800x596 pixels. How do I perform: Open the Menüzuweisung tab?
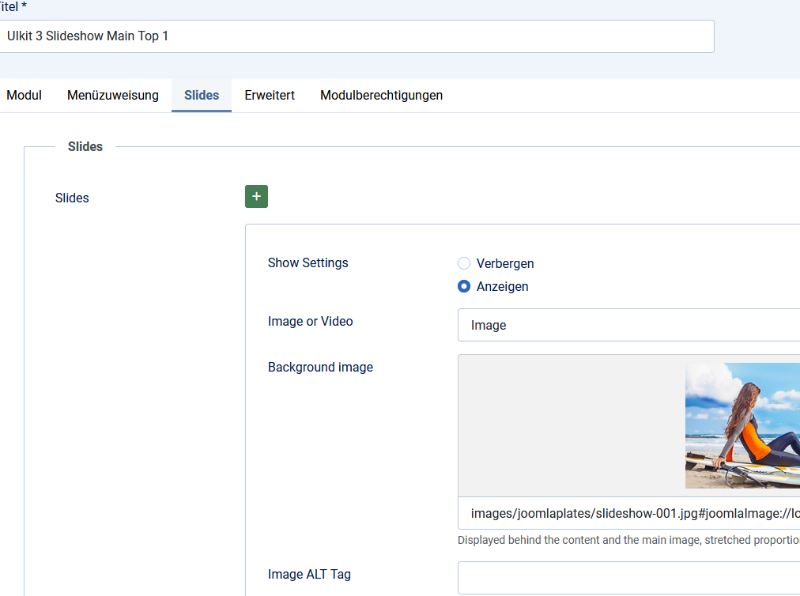tap(113, 95)
